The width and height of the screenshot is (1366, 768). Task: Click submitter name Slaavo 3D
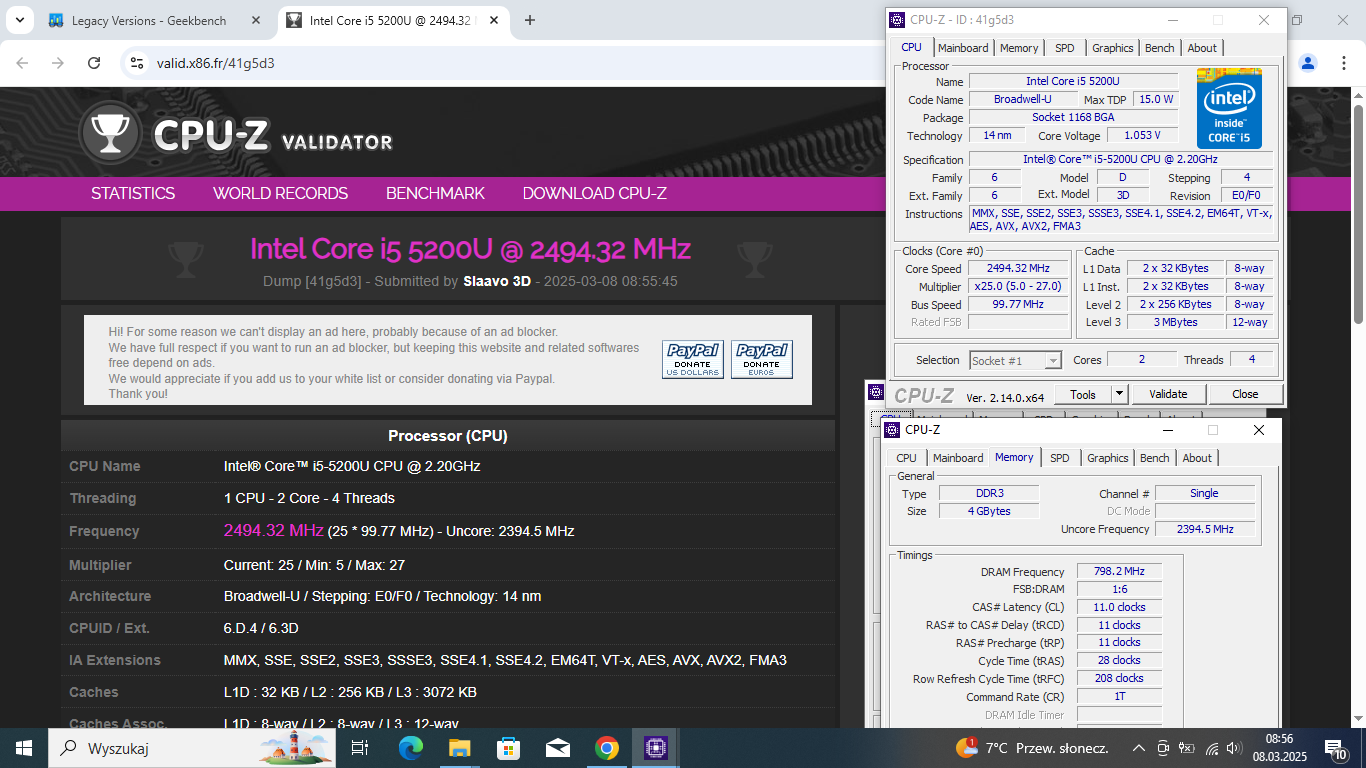(x=497, y=282)
